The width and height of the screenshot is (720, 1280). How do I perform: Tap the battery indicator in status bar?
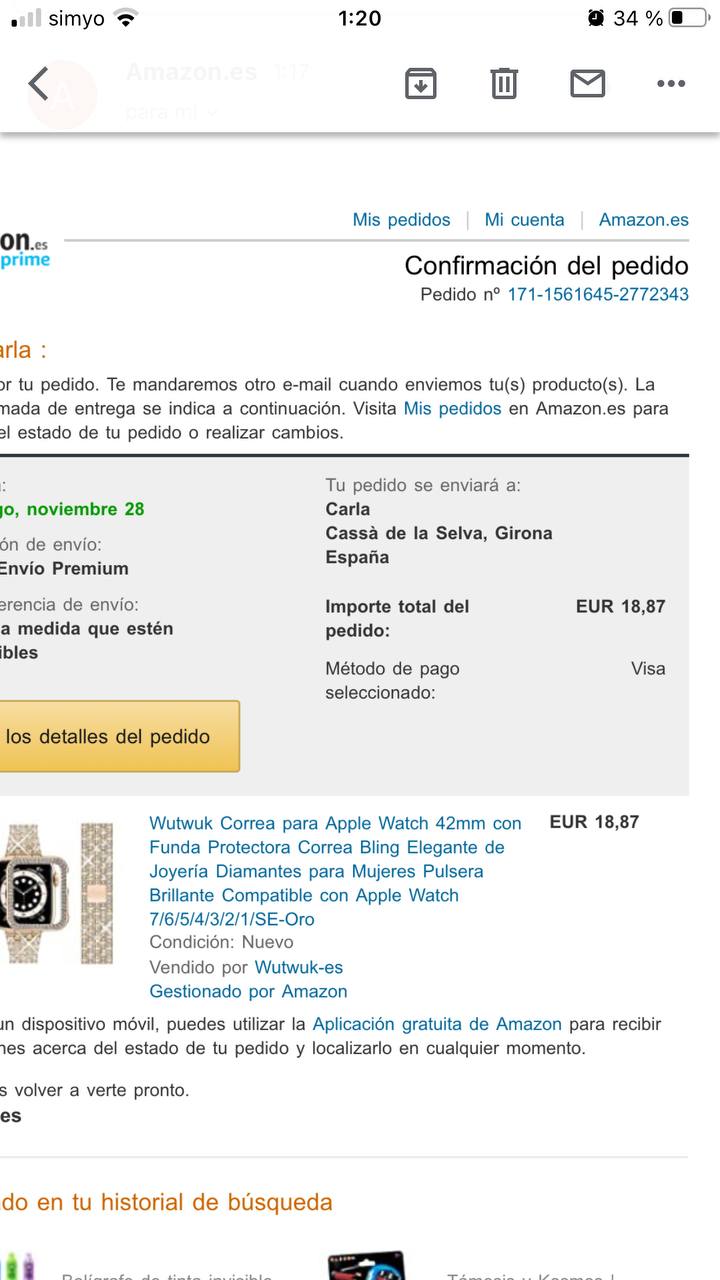pyautogui.click(x=690, y=18)
